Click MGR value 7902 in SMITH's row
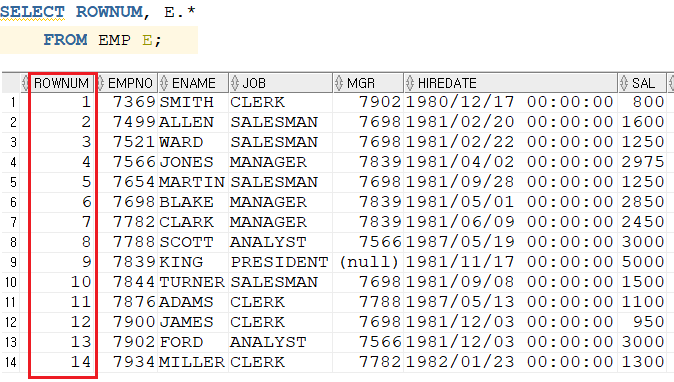674x382 pixels. pos(368,102)
